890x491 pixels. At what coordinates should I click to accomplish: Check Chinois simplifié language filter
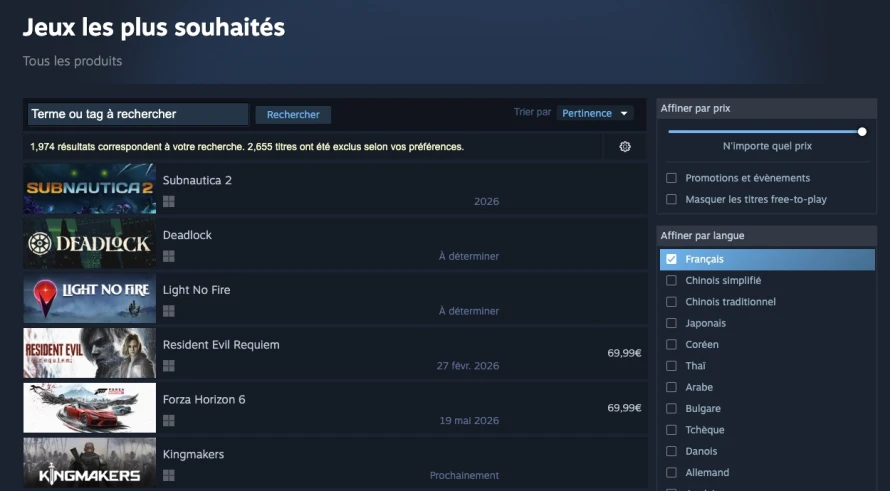click(671, 280)
